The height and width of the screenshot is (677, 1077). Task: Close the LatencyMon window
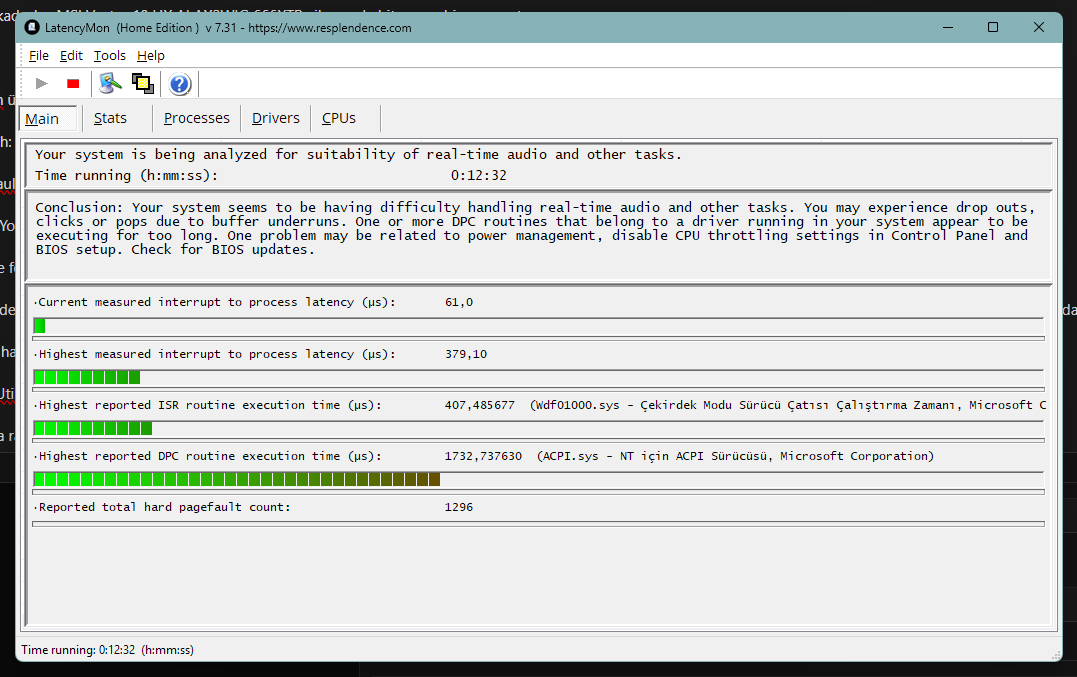click(x=1039, y=27)
